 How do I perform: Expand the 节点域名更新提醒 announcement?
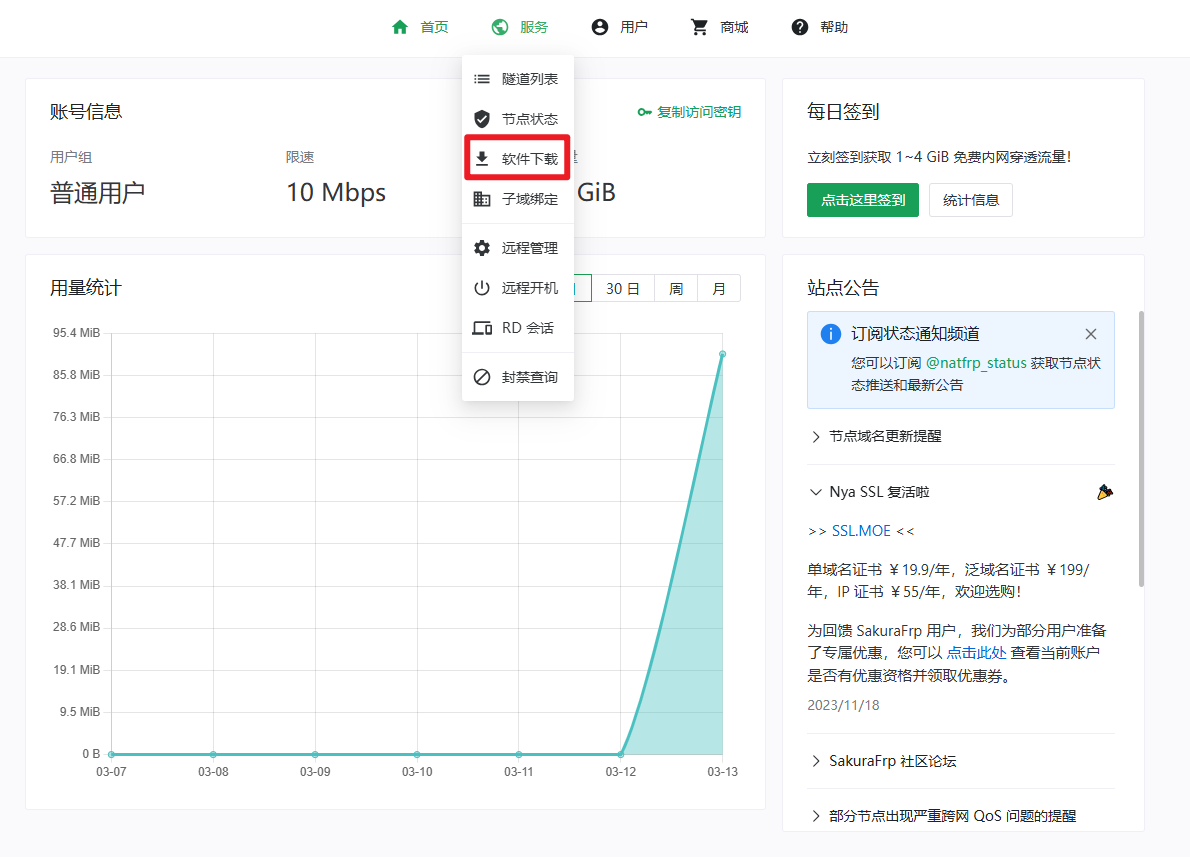(x=884, y=436)
